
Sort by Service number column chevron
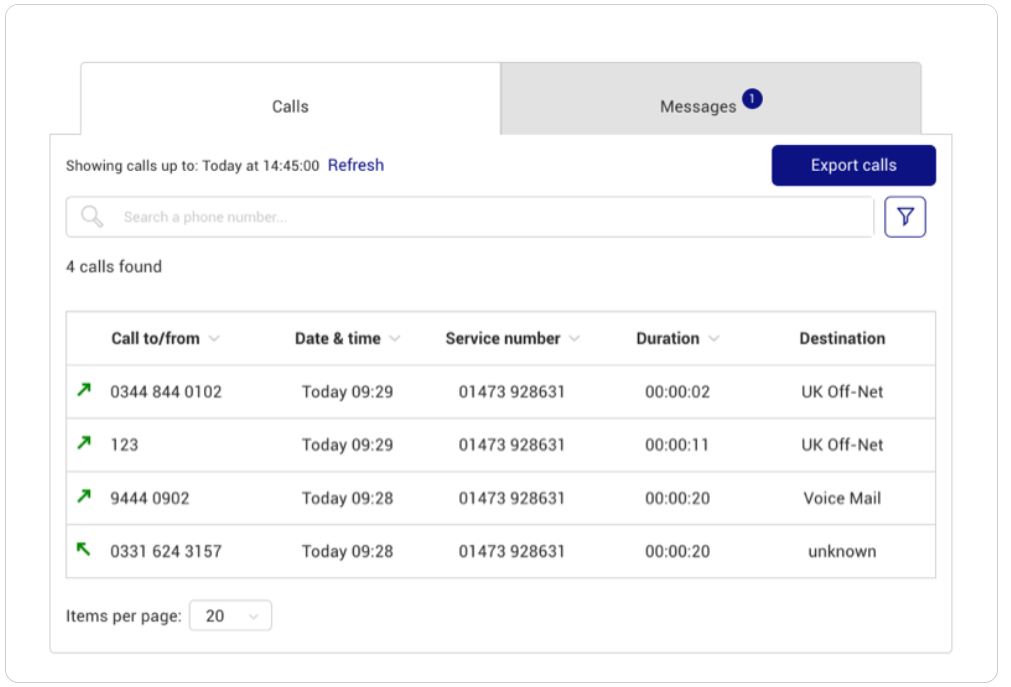(574, 339)
